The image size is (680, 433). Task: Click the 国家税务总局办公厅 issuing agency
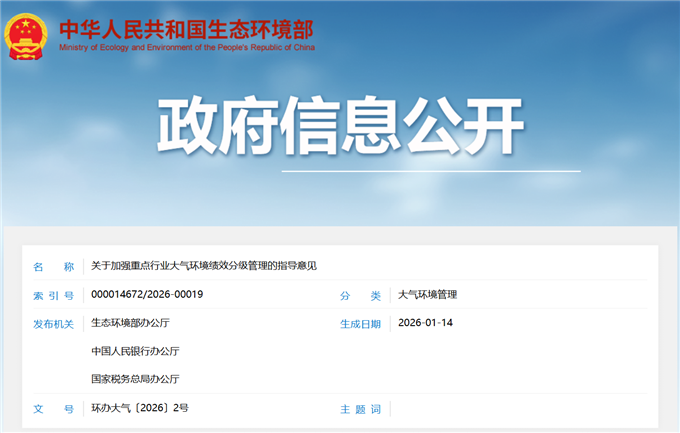pos(135,380)
